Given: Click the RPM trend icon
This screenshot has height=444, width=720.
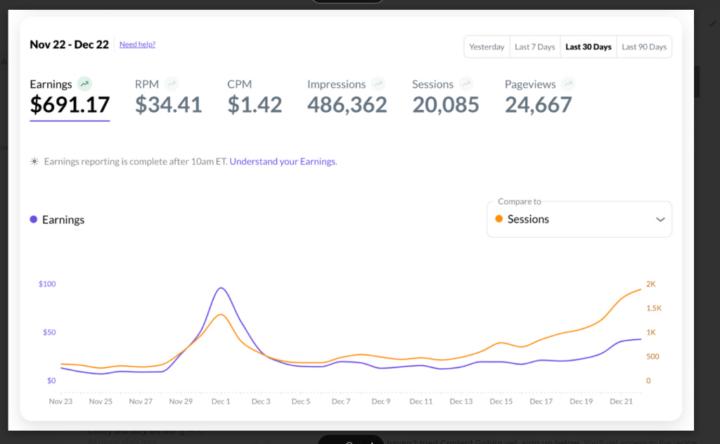Looking at the screenshot, I should point(172,84).
